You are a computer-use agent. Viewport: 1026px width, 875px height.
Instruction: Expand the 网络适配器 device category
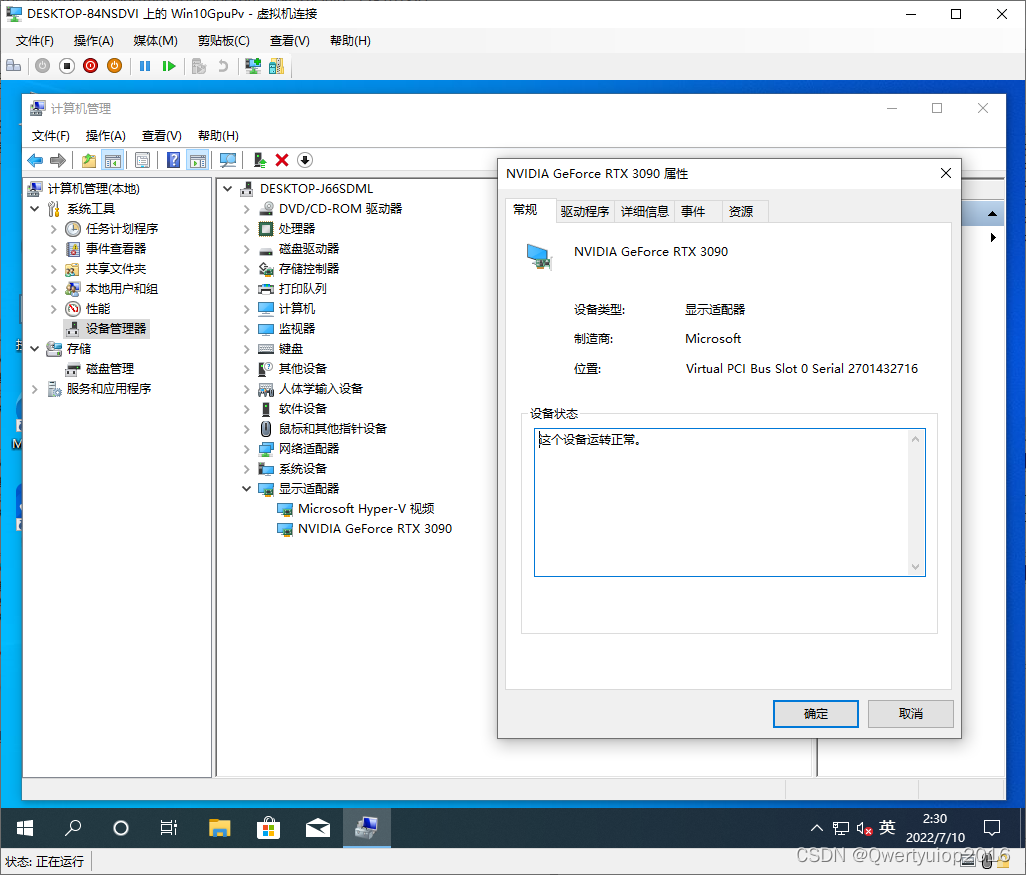(247, 449)
